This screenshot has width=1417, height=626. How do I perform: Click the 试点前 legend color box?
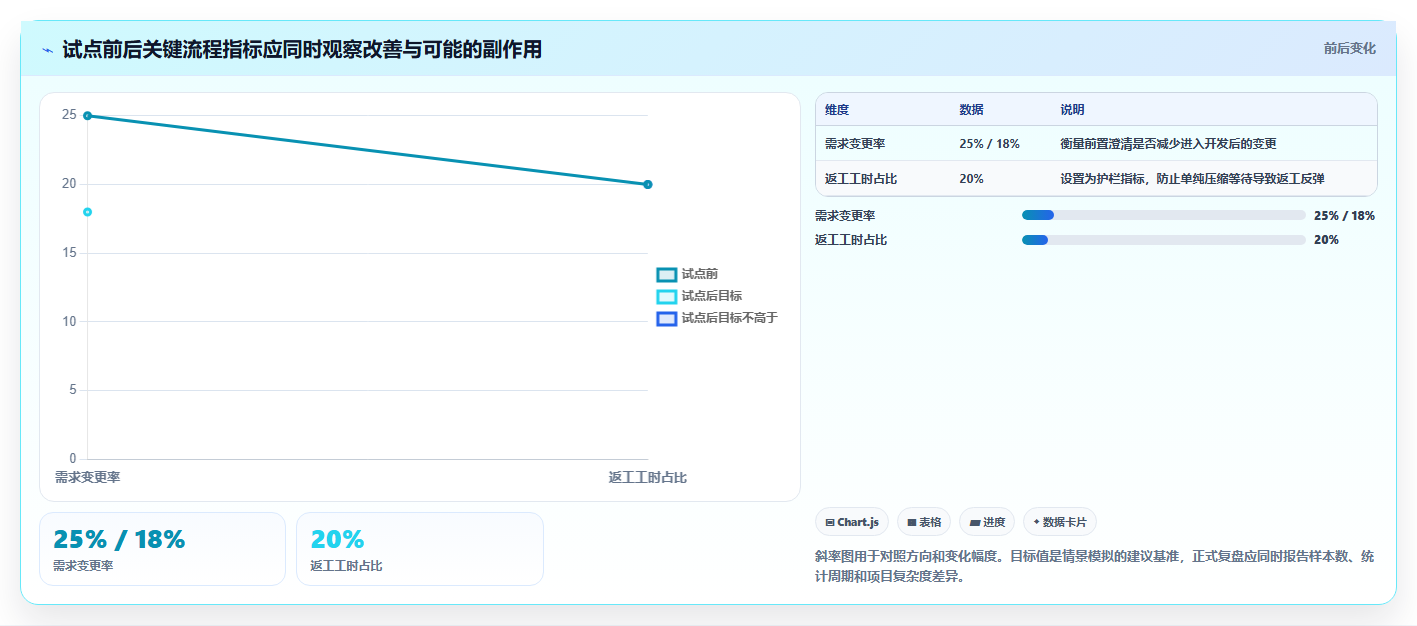coord(667,275)
